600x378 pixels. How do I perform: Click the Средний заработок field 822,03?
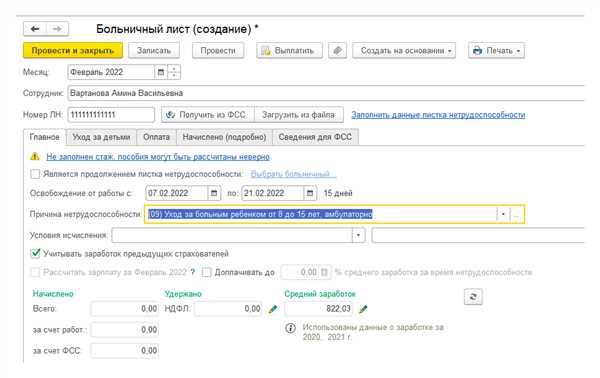tap(318, 309)
